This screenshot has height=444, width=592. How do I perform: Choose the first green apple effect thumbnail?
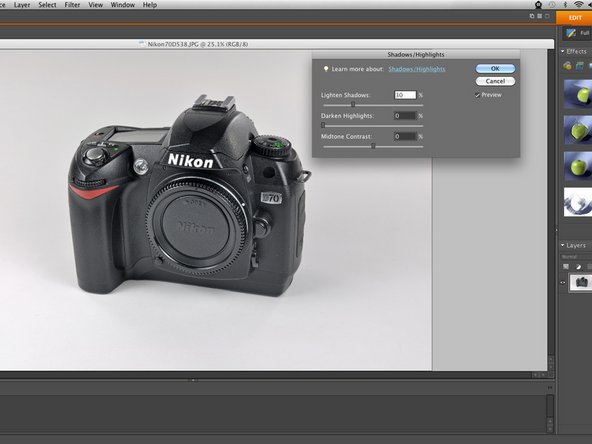(578, 94)
